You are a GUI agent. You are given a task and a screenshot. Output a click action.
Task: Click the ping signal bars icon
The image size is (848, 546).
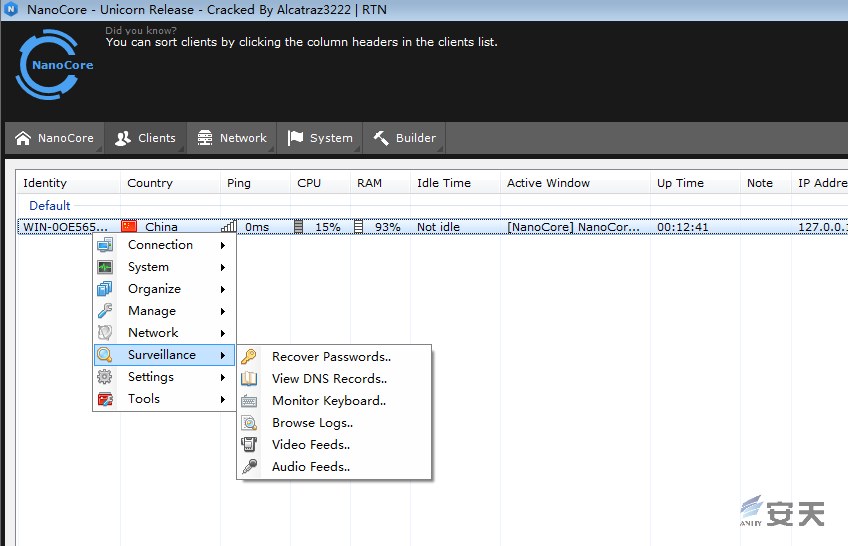229,227
